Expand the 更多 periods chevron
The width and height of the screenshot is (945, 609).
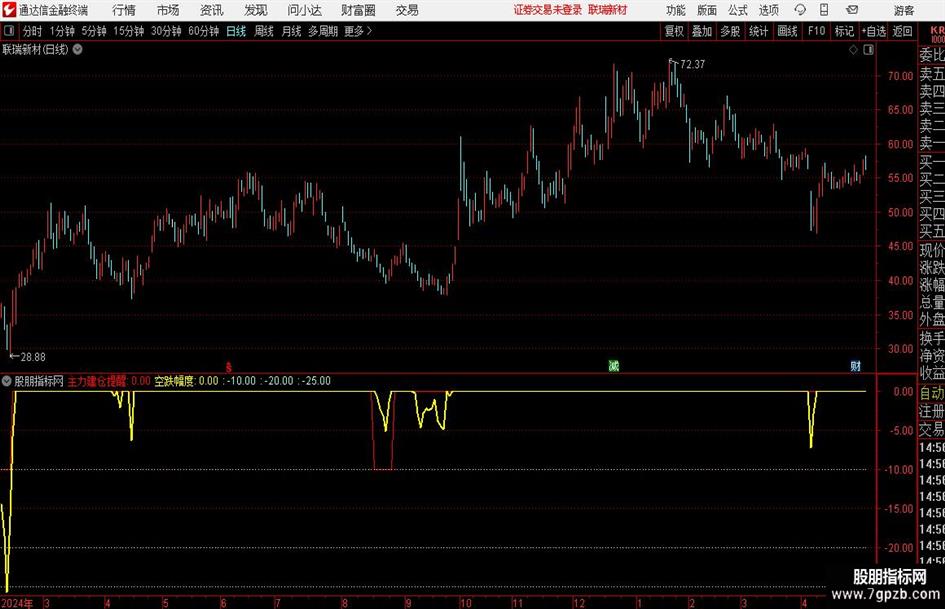[369, 31]
